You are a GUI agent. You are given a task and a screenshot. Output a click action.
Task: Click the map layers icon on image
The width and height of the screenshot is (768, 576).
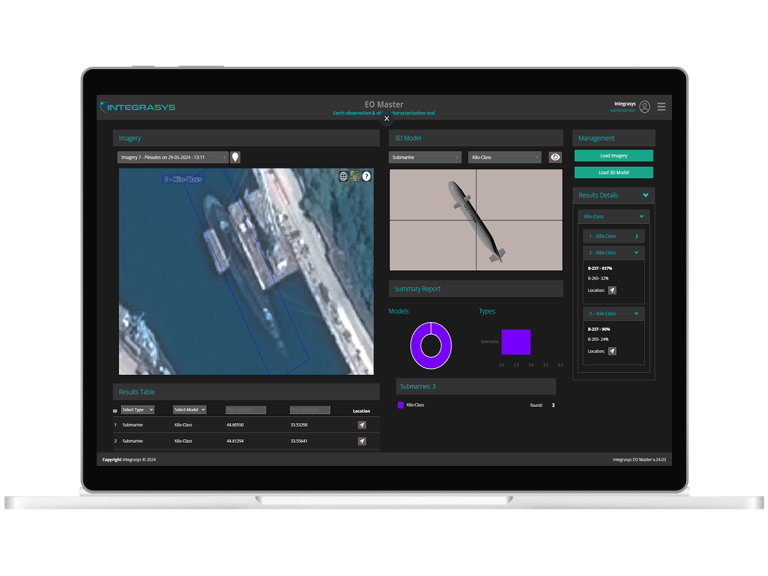(355, 176)
